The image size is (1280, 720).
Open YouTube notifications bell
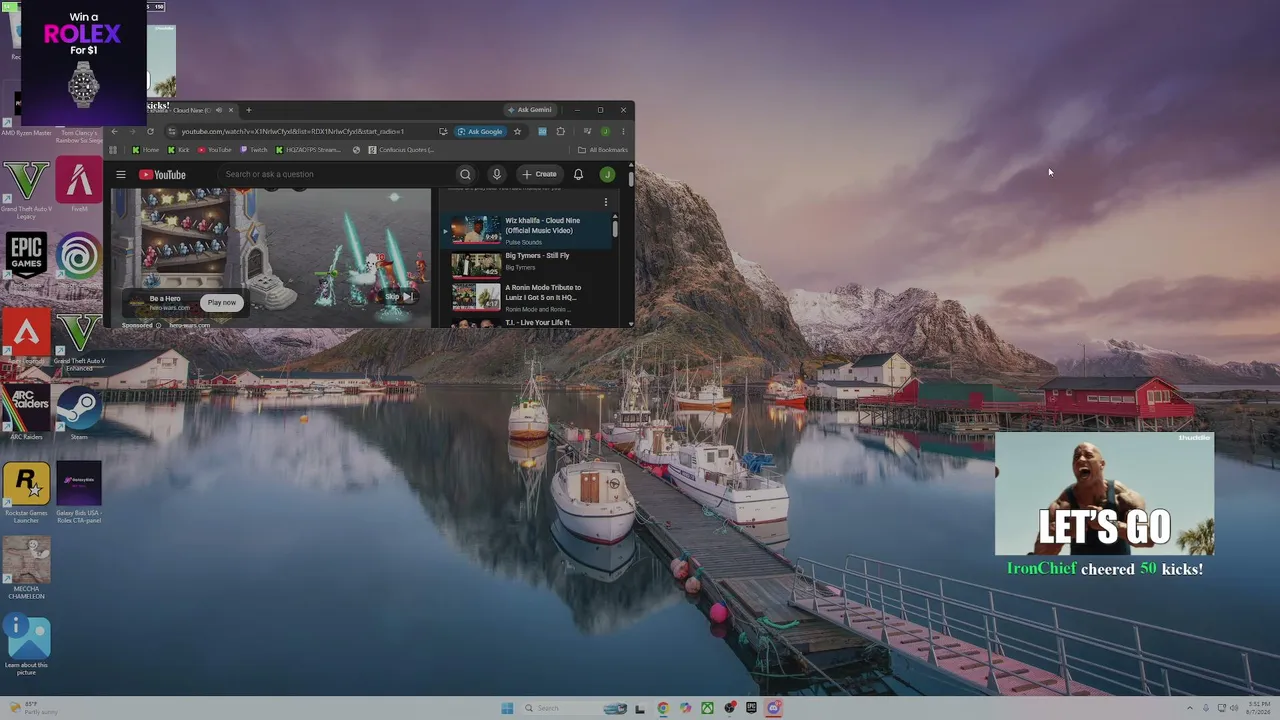[x=578, y=174]
